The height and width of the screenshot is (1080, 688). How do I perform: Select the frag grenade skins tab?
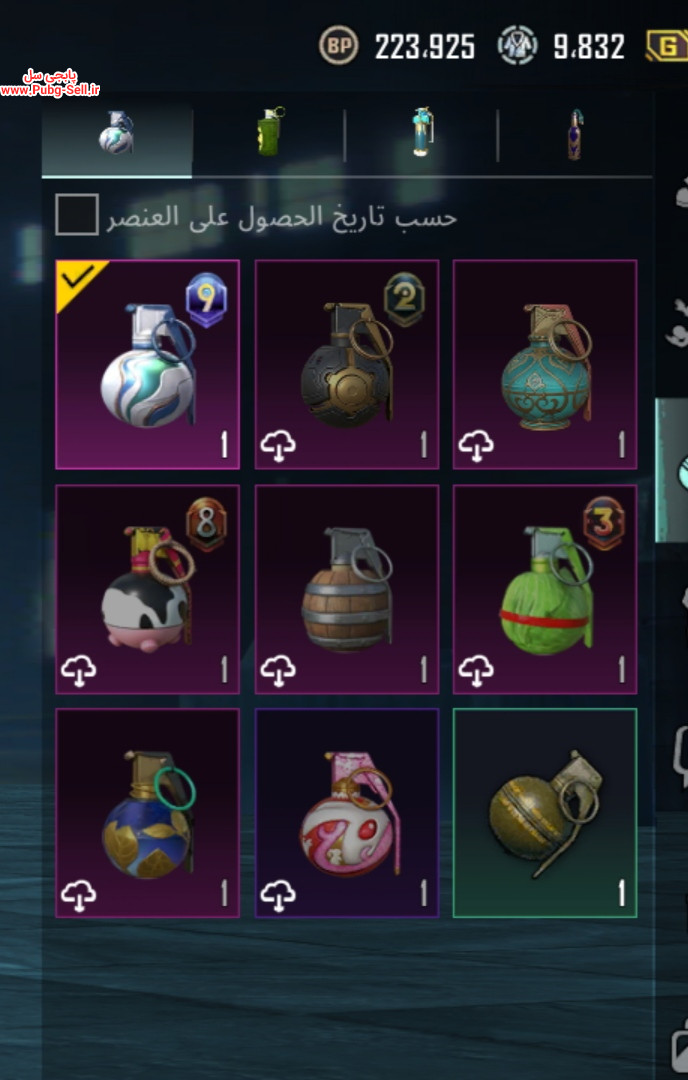pyautogui.click(x=117, y=133)
